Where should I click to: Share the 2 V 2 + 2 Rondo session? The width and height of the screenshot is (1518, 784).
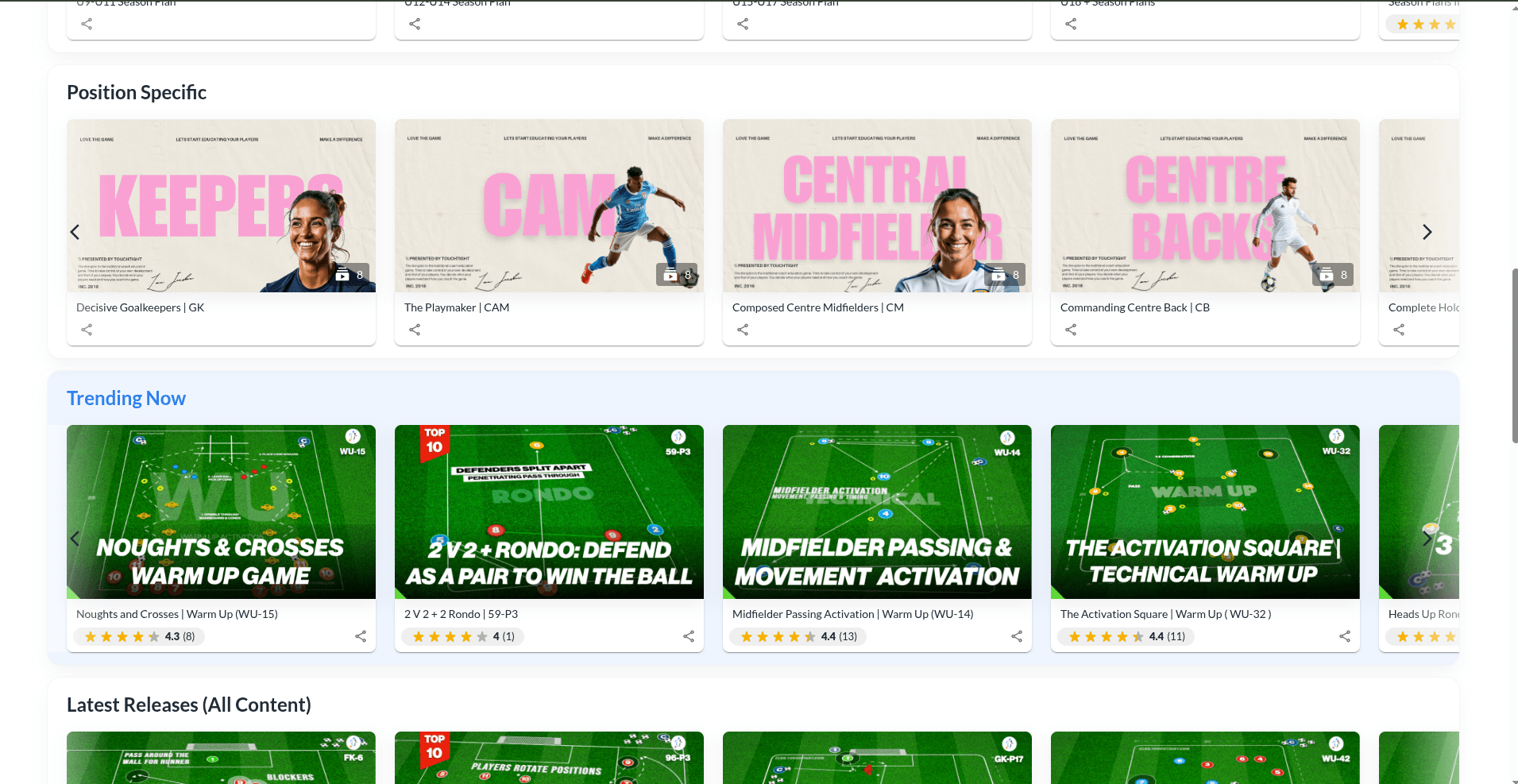(689, 636)
